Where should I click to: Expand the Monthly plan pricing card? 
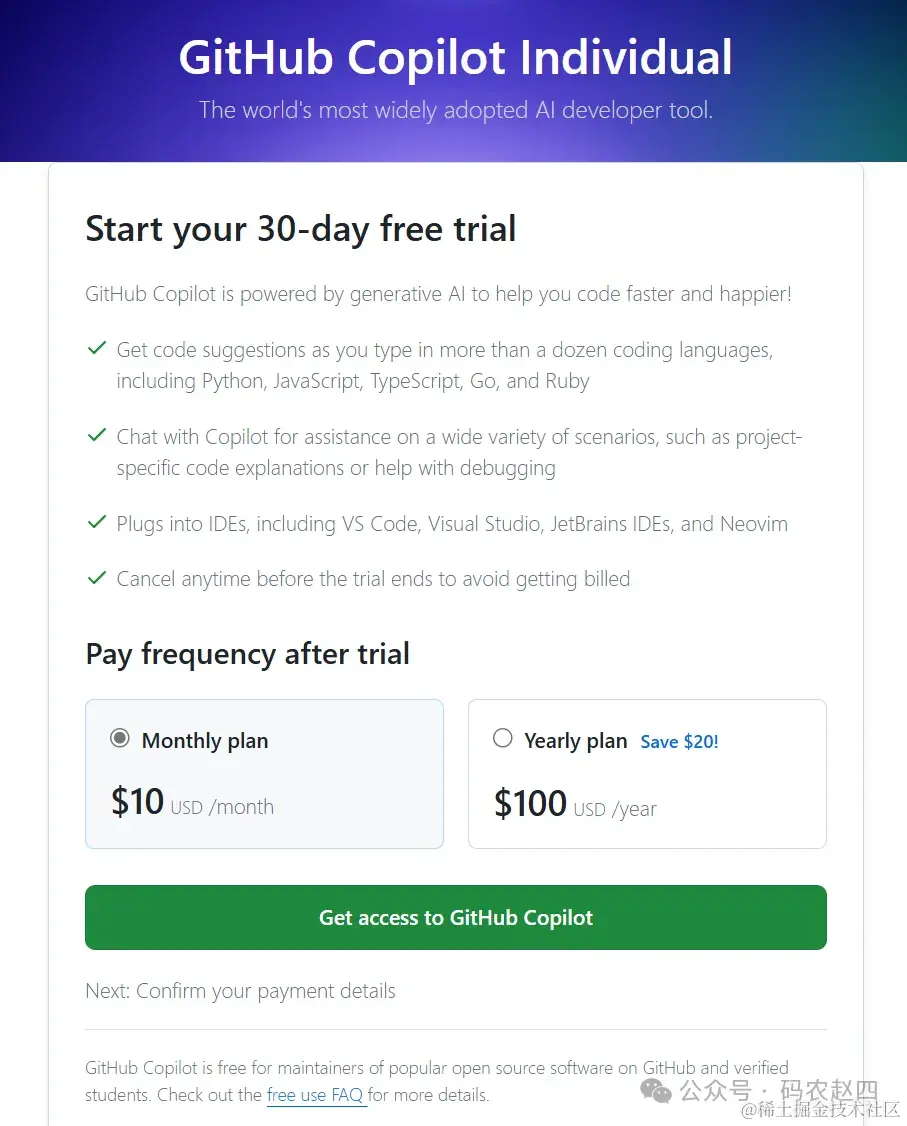tap(264, 773)
